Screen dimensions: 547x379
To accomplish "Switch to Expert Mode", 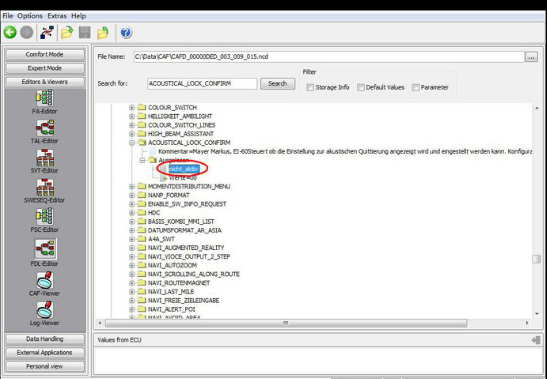I will (x=45, y=68).
